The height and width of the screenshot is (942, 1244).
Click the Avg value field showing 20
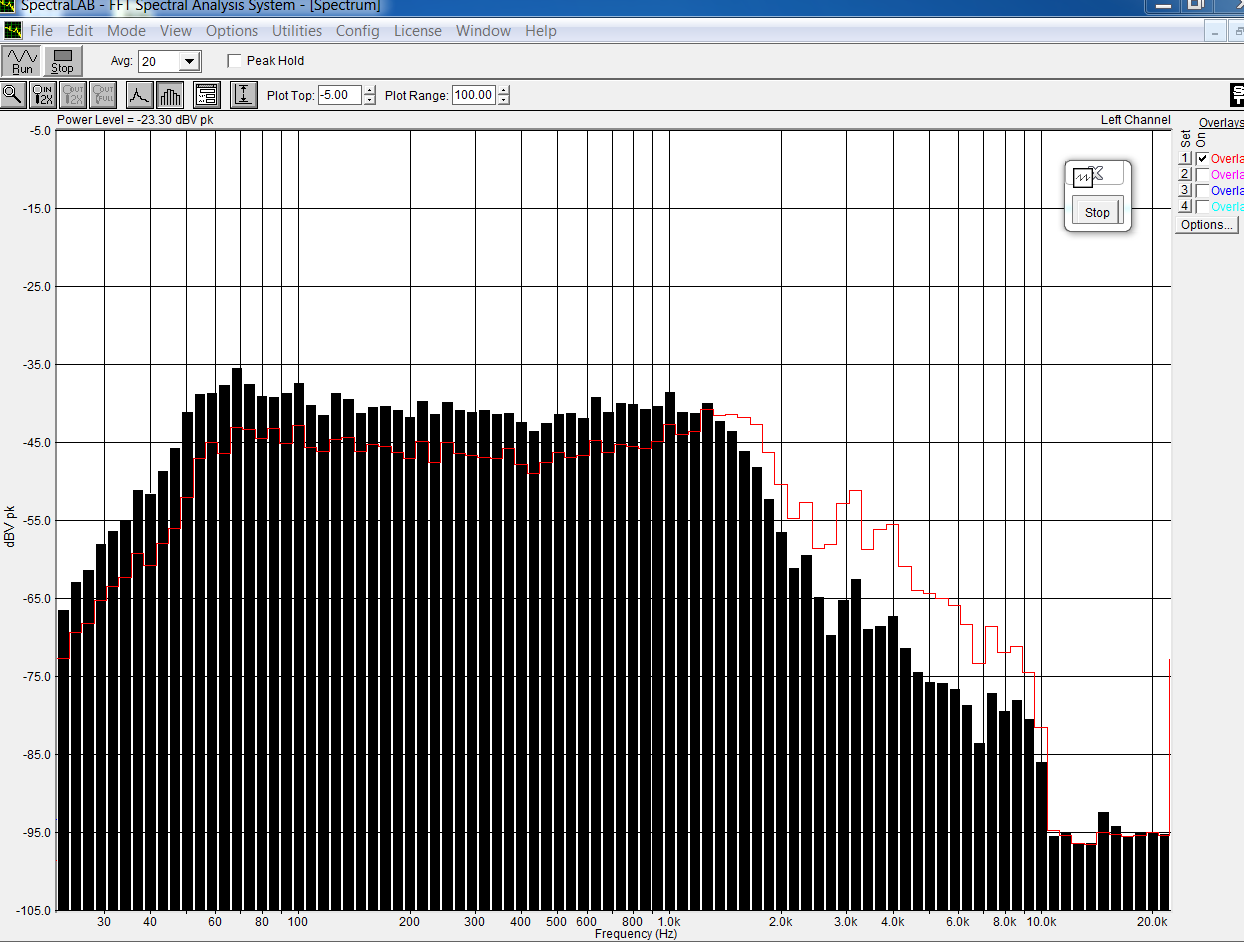tap(159, 62)
